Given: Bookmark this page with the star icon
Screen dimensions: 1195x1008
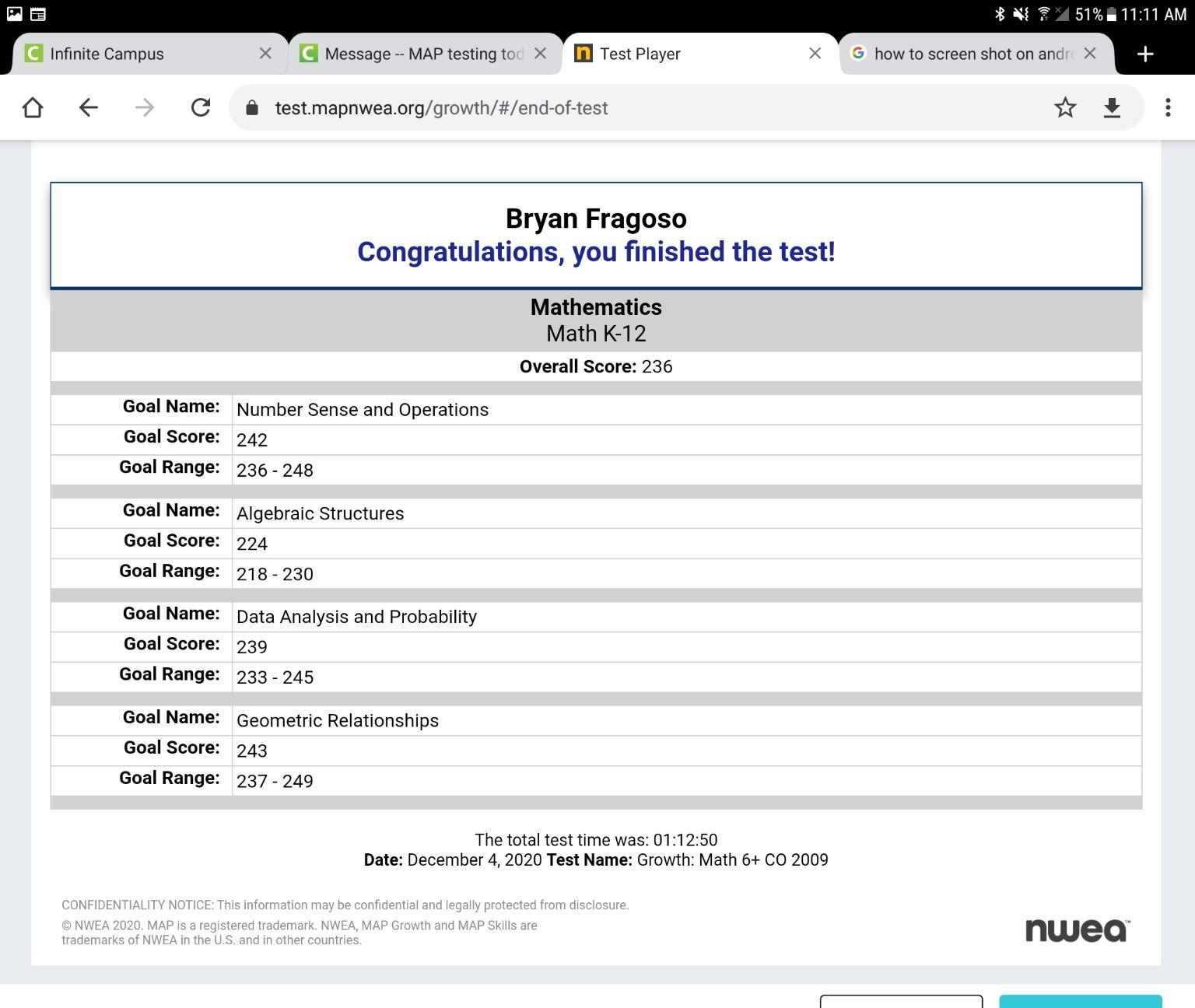Looking at the screenshot, I should (1065, 107).
